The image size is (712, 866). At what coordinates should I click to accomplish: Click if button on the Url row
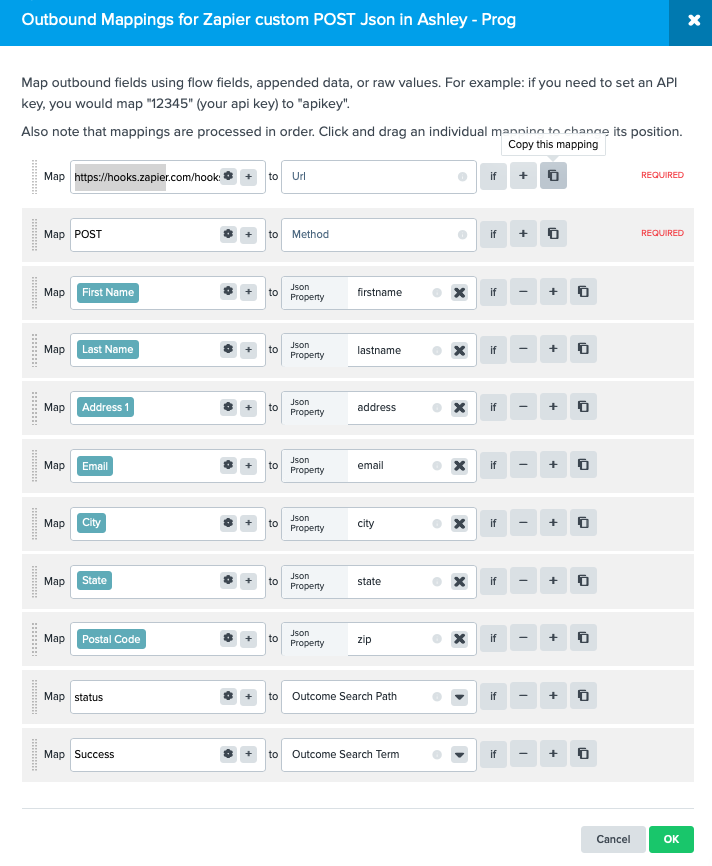pos(493,176)
